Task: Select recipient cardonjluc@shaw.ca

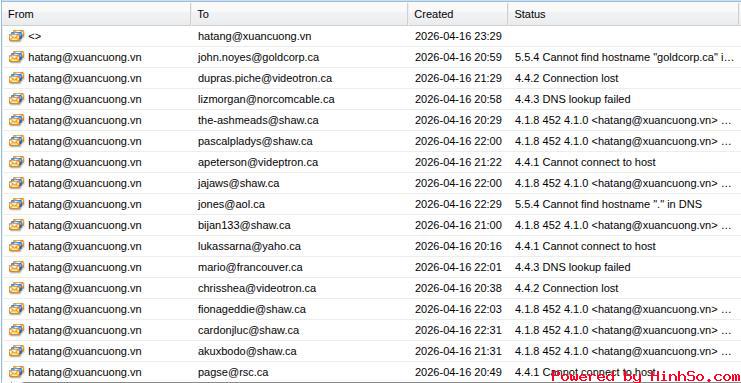Action: click(x=248, y=330)
